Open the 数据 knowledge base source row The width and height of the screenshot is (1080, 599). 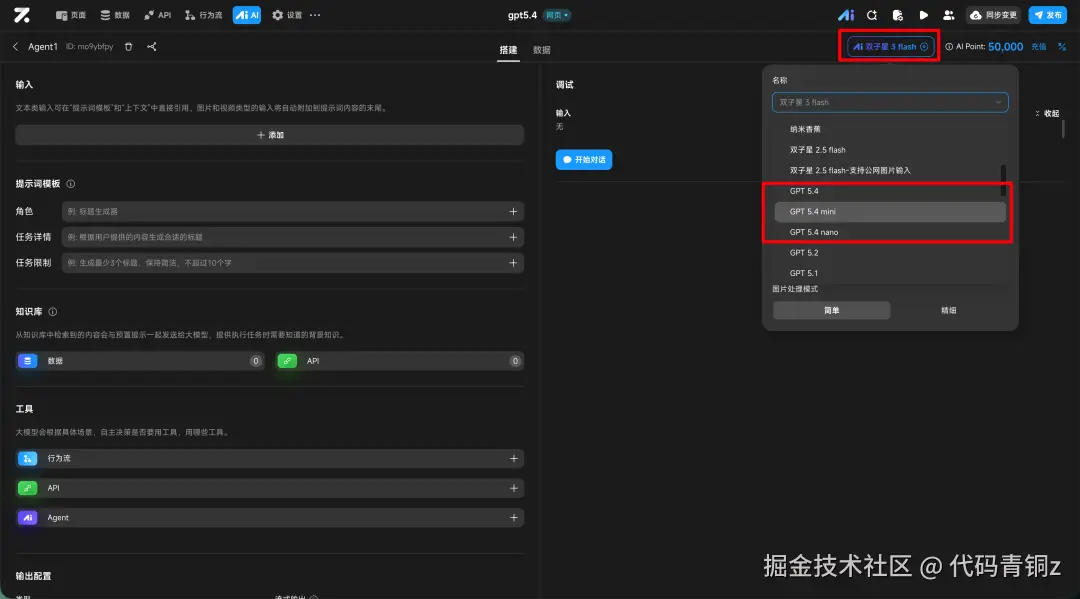click(x=140, y=361)
